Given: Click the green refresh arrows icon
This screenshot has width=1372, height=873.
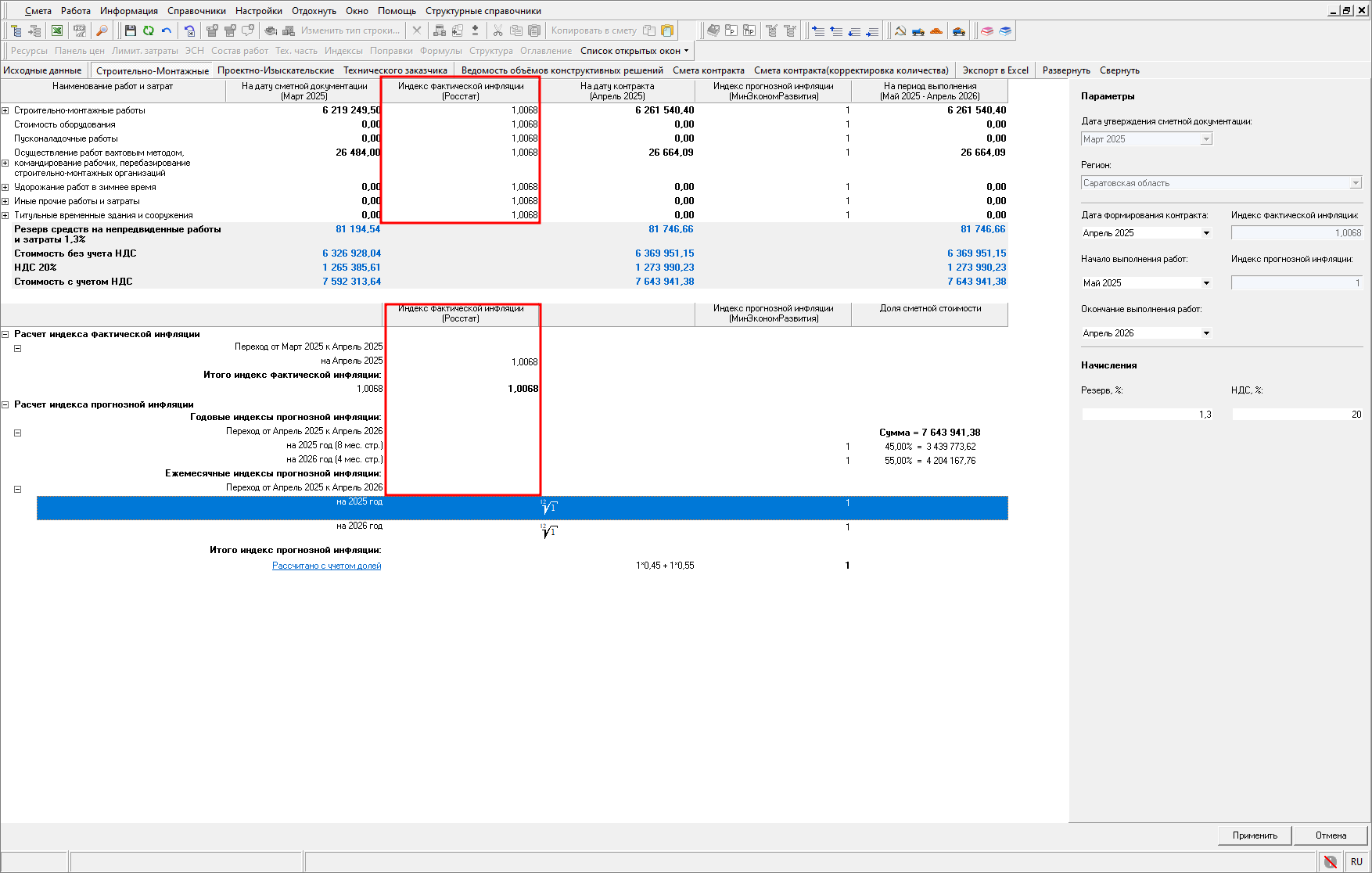Looking at the screenshot, I should click(x=149, y=31).
